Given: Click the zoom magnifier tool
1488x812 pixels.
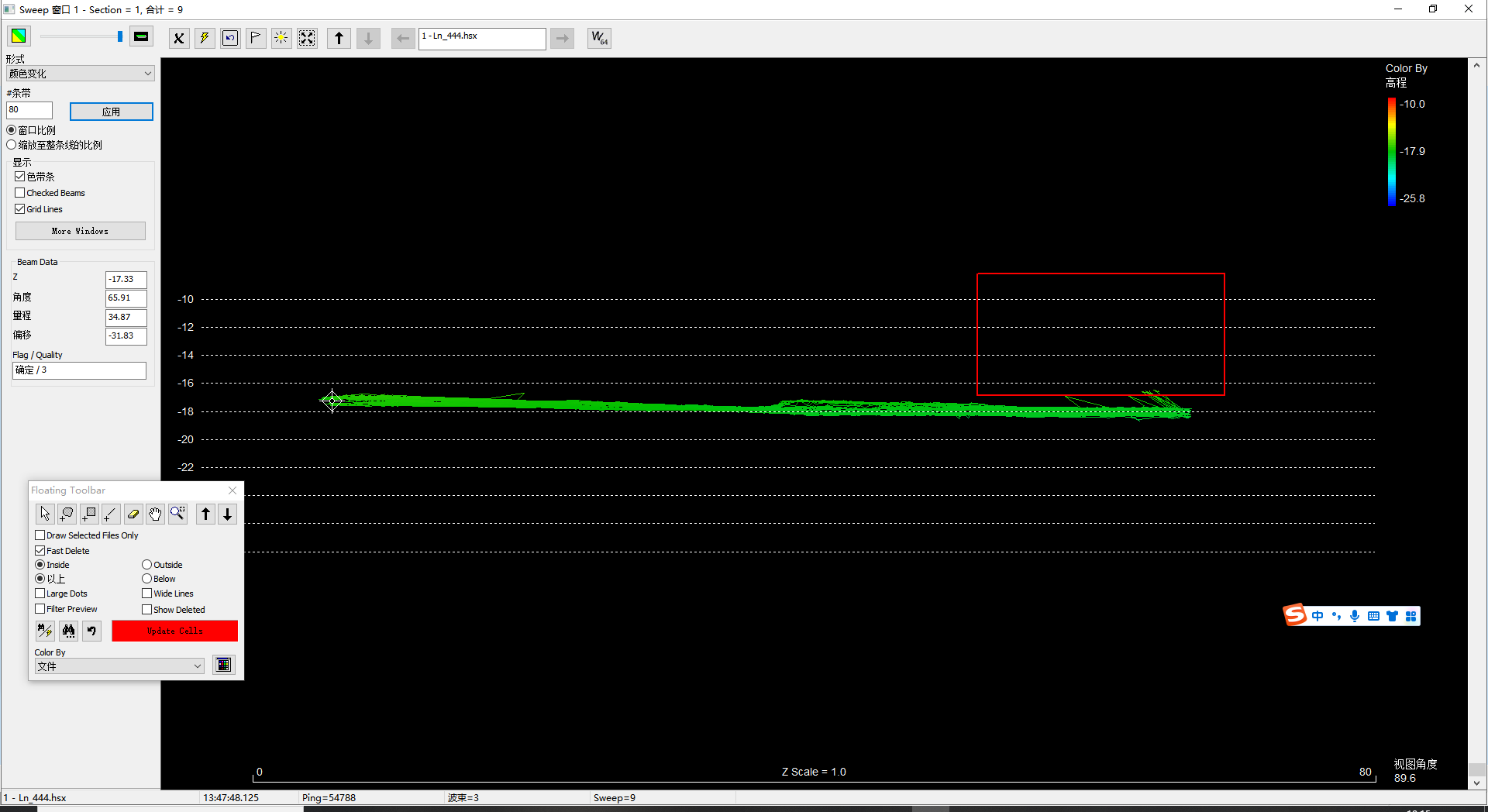Looking at the screenshot, I should click(x=178, y=514).
